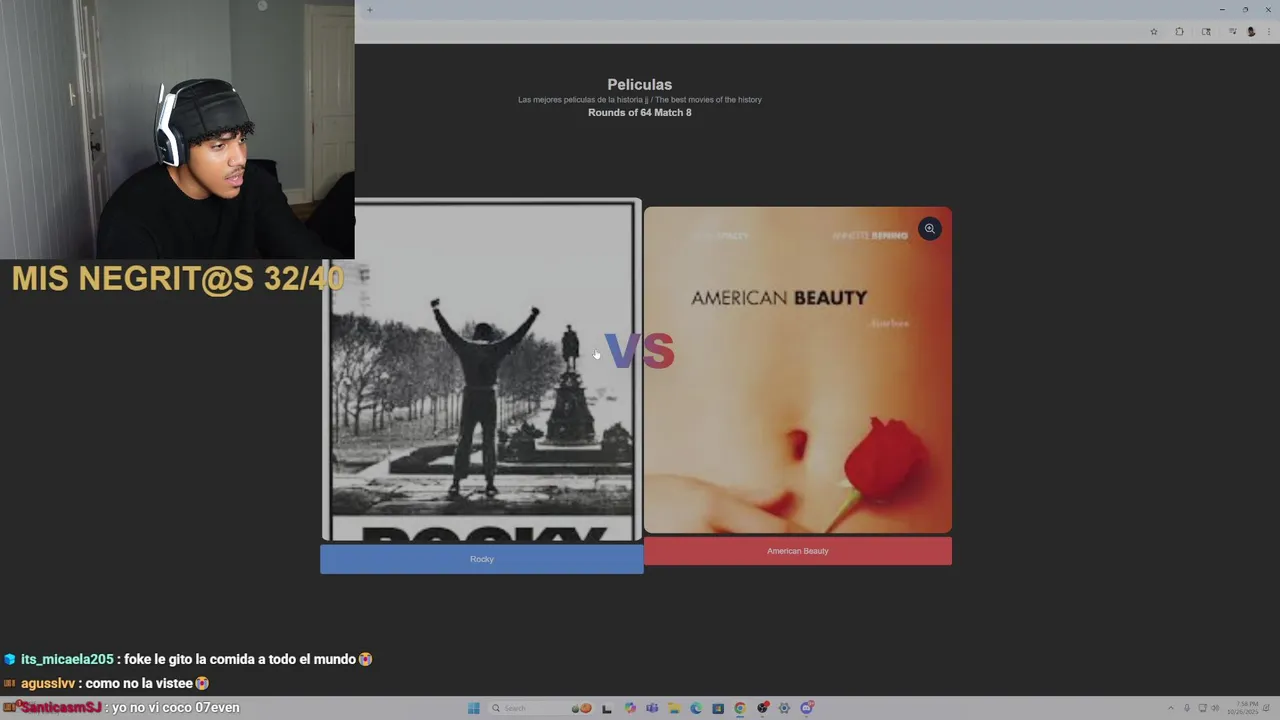Screen dimensions: 1280x720
Task: Show hidden system tray icons
Action: point(1170,708)
